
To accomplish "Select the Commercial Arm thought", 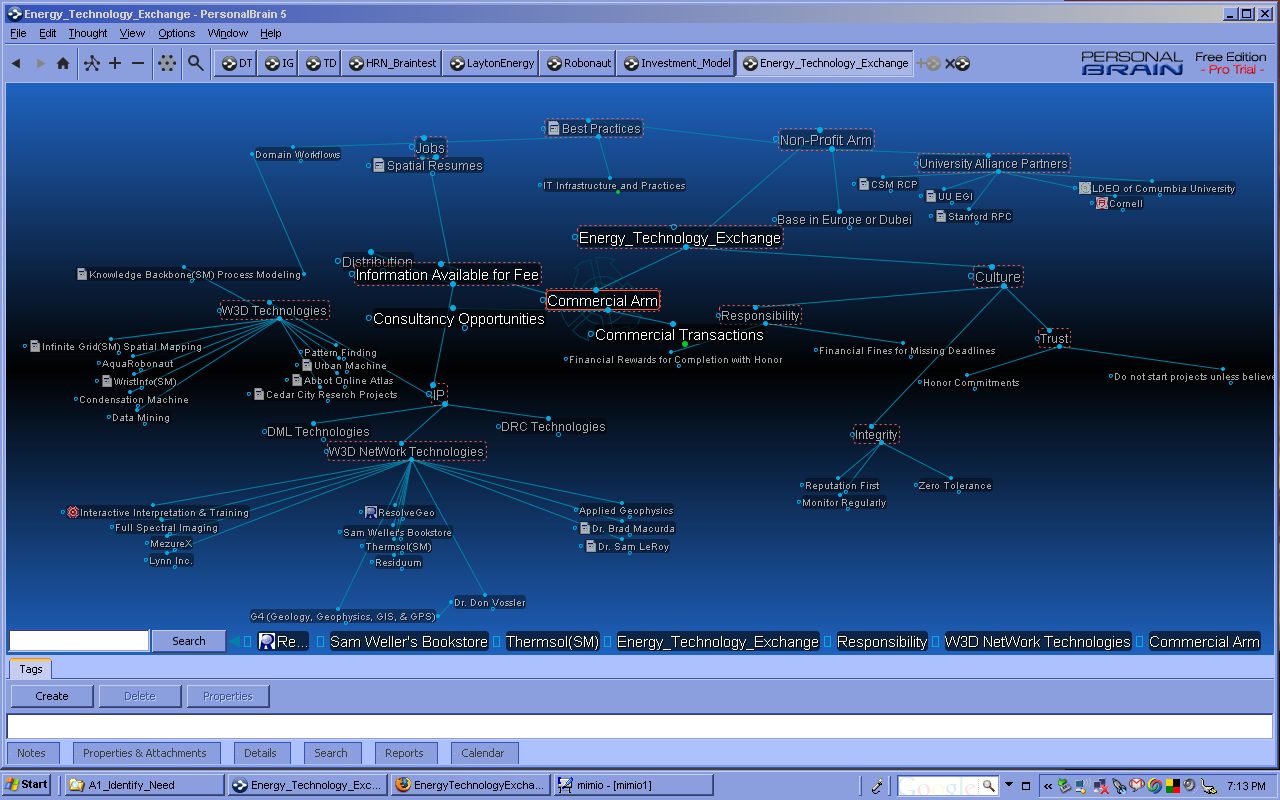I will [x=603, y=301].
